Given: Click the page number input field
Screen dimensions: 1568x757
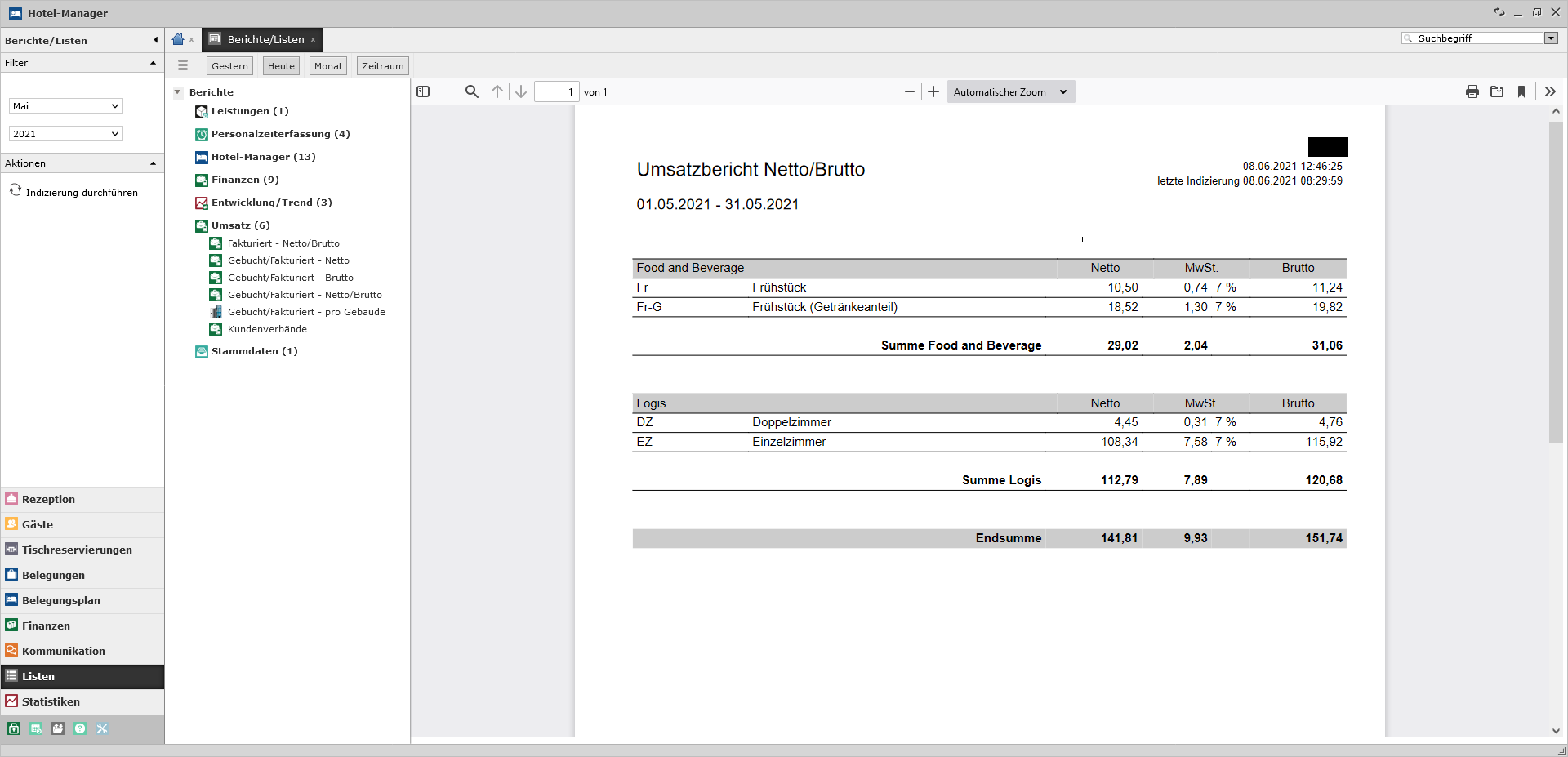Looking at the screenshot, I should click(557, 91).
